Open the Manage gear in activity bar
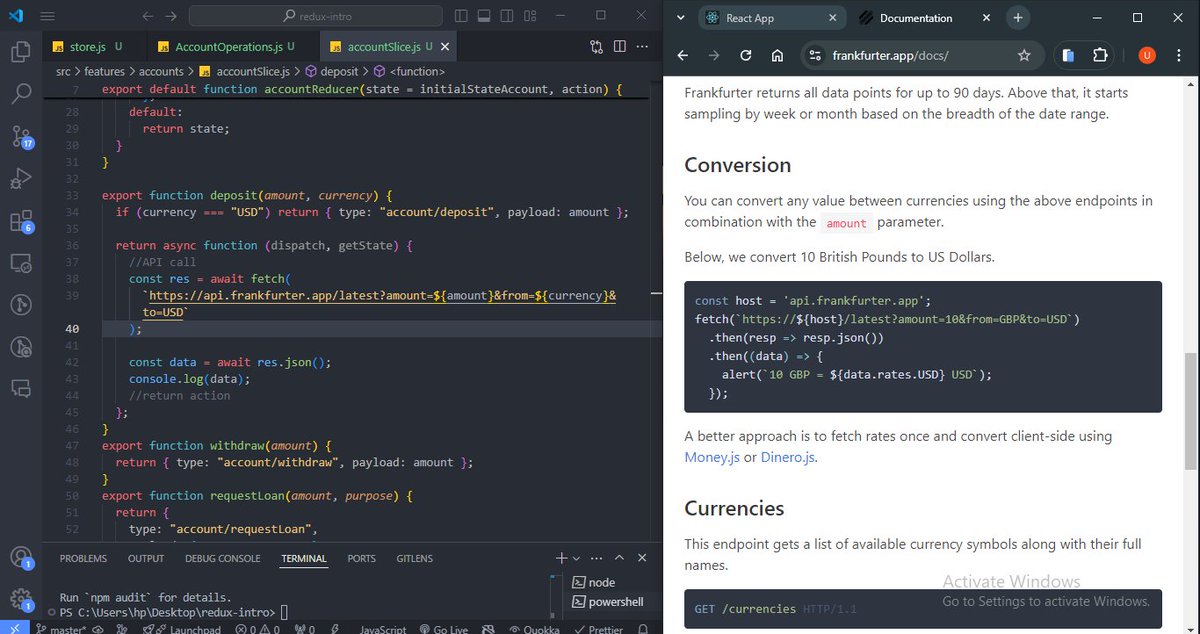Screen dimensions: 1200x634 coord(20,599)
